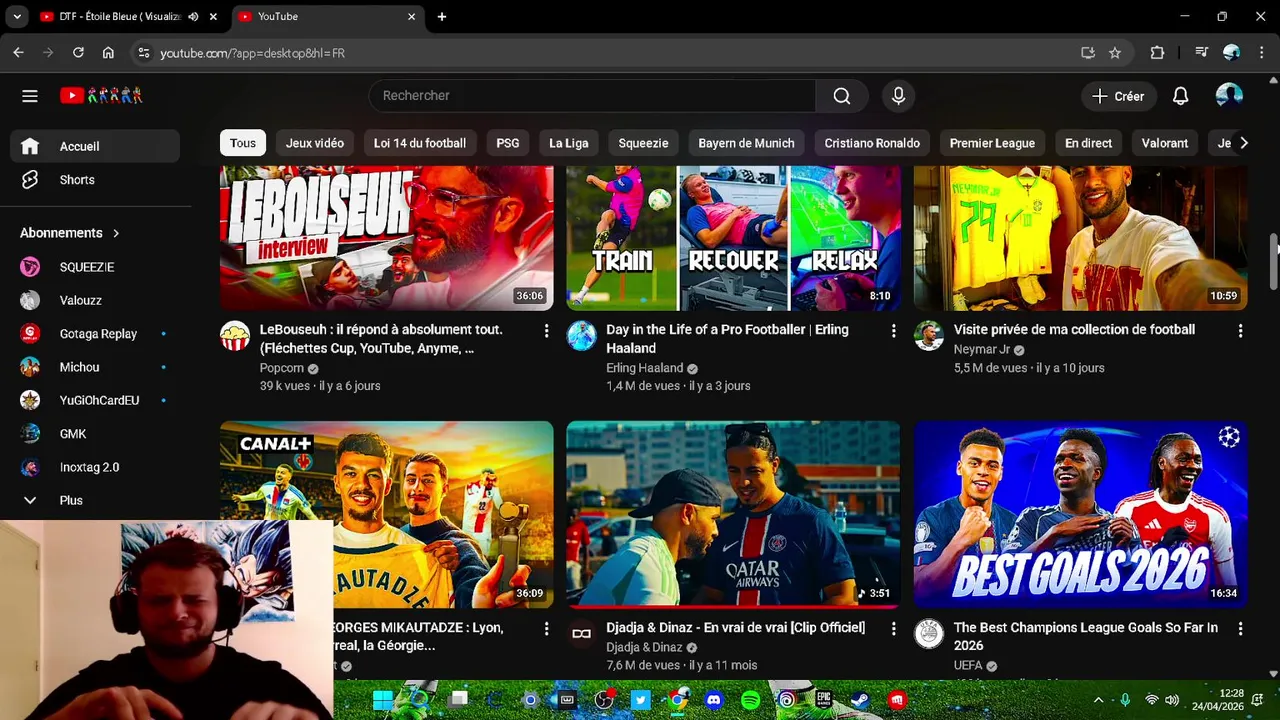Select the En direct chip
The width and height of the screenshot is (1280, 720).
point(1088,143)
